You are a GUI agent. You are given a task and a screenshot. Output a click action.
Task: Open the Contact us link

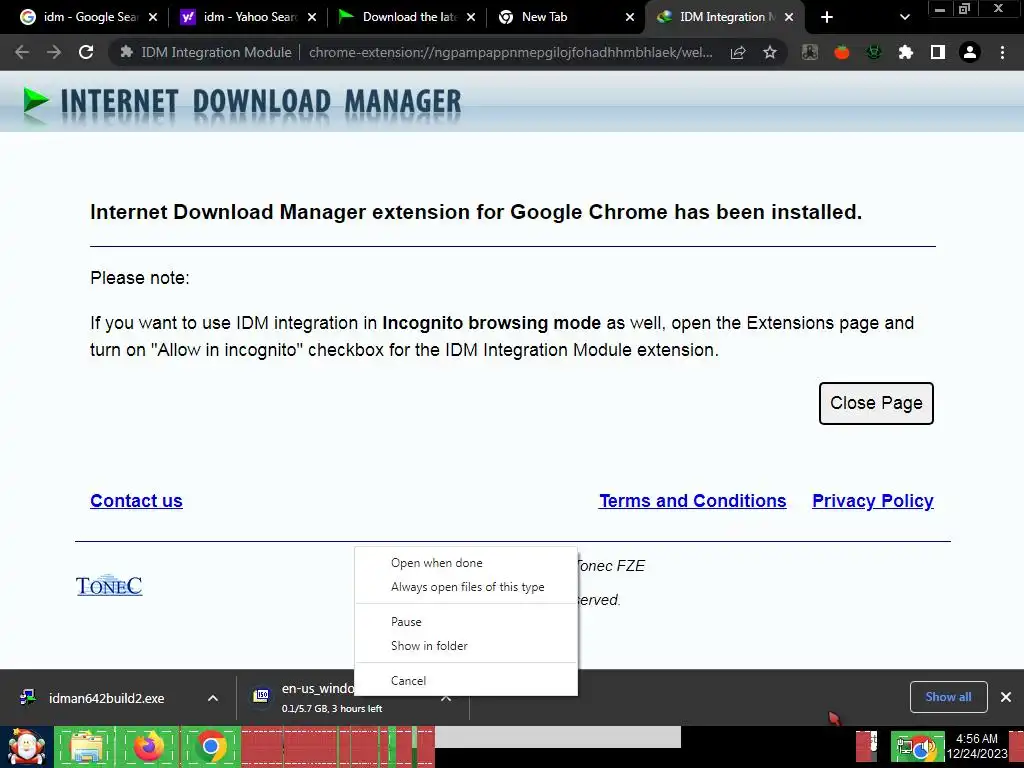136,501
